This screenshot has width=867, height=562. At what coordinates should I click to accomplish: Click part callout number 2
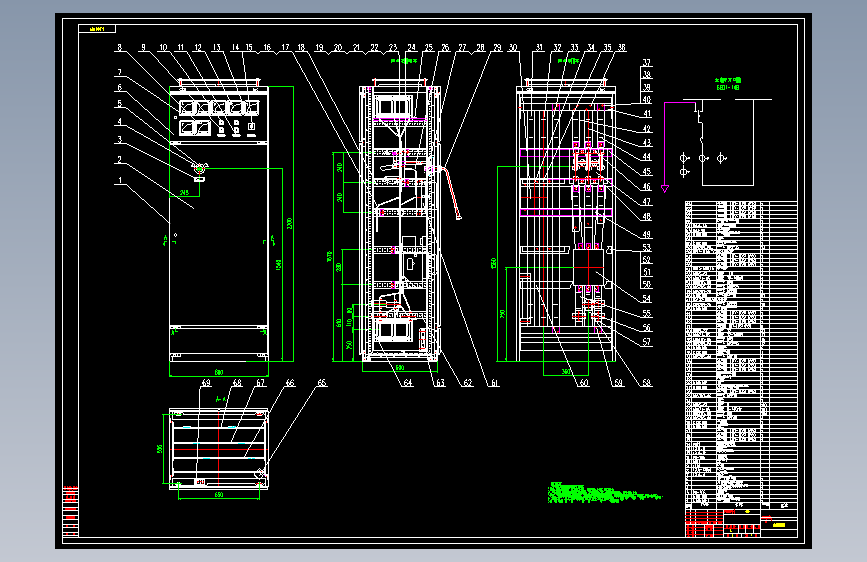119,160
